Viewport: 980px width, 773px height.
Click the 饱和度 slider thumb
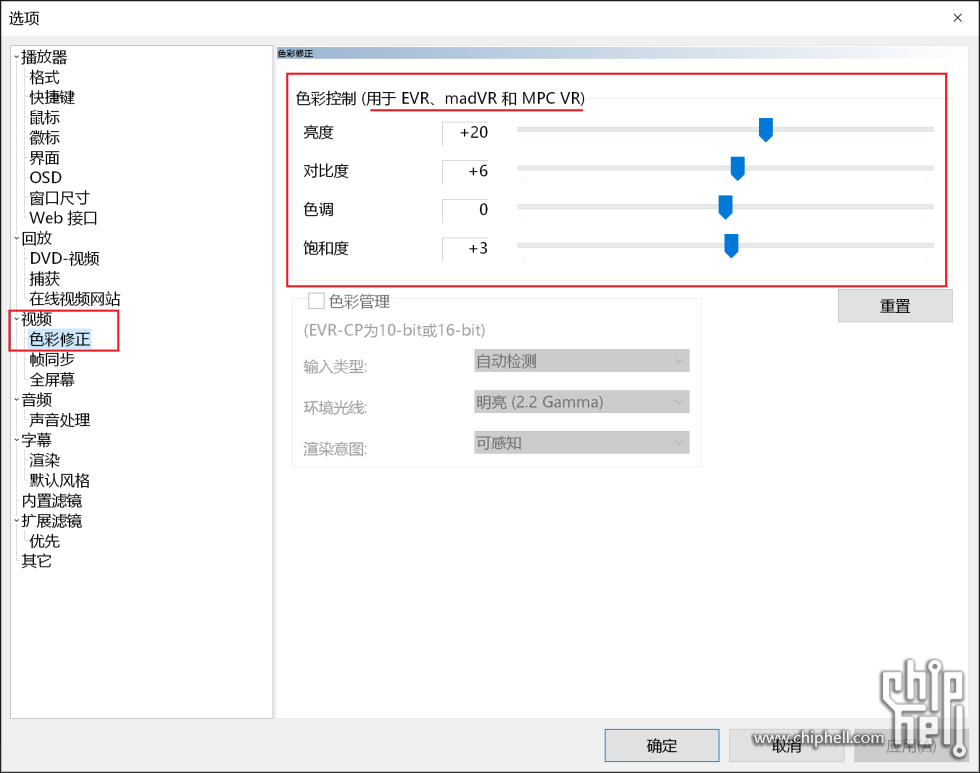731,246
